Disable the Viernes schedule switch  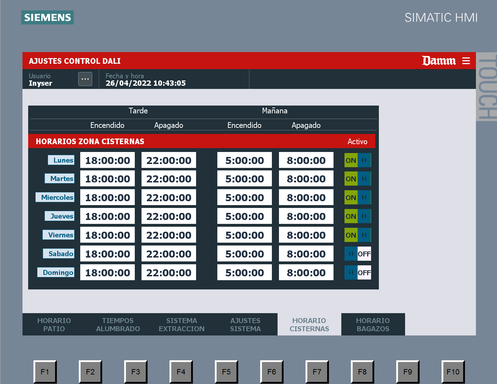[358, 235]
